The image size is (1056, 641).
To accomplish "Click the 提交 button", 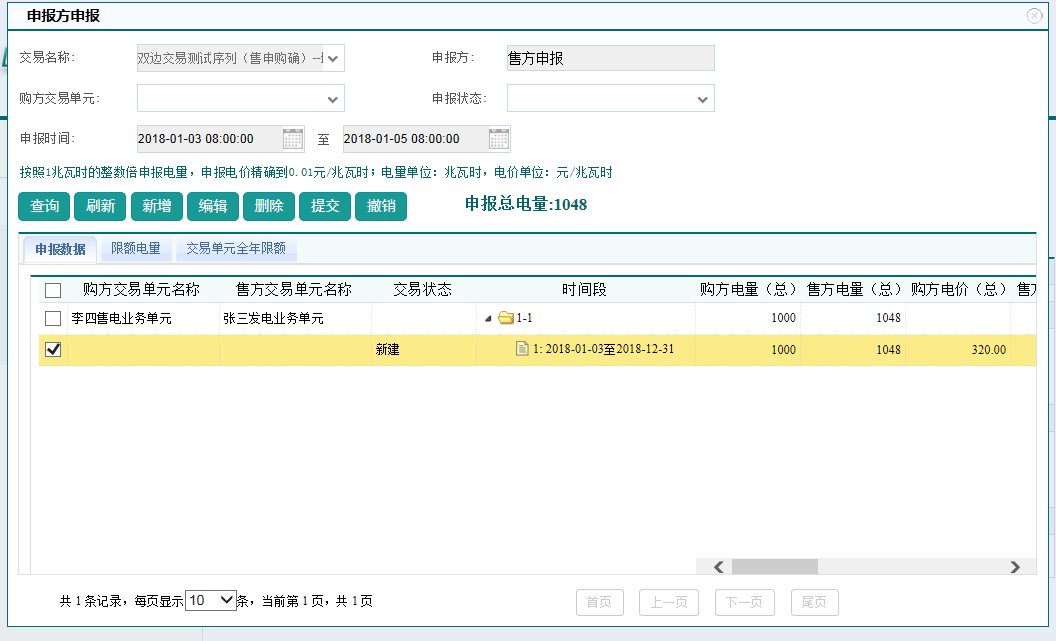I will point(325,206).
